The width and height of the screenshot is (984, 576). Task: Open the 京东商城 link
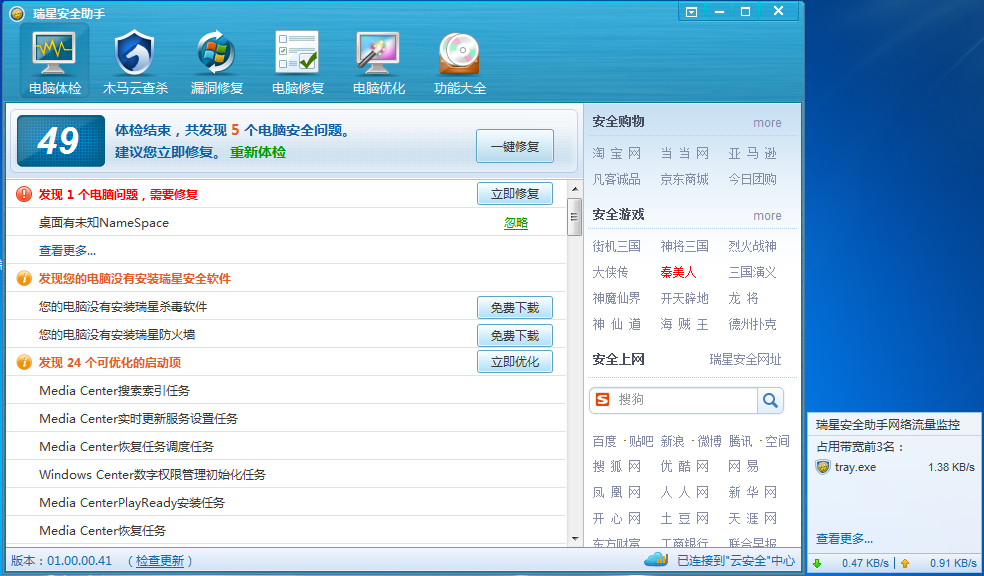click(684, 179)
